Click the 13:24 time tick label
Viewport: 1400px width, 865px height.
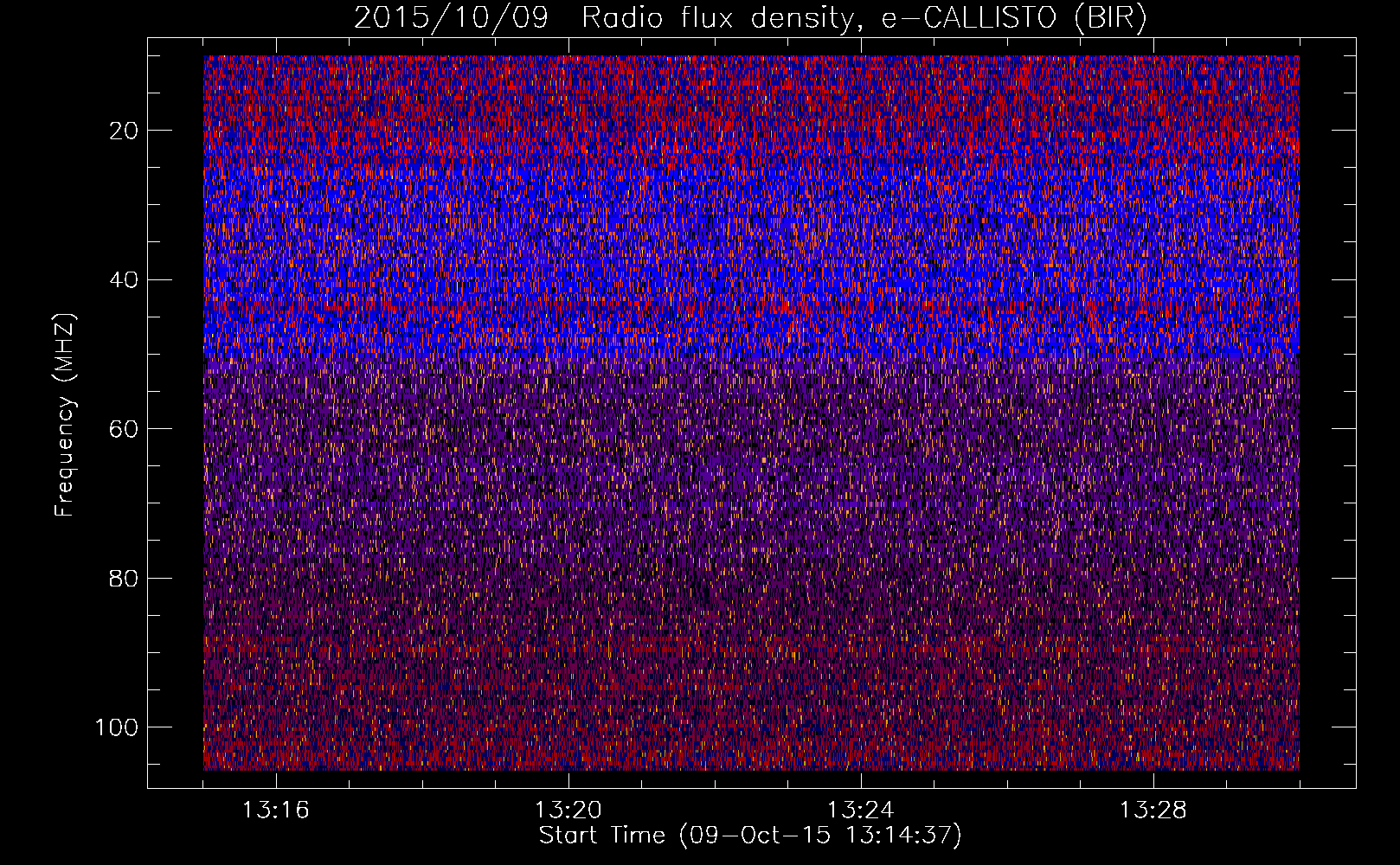tap(861, 811)
